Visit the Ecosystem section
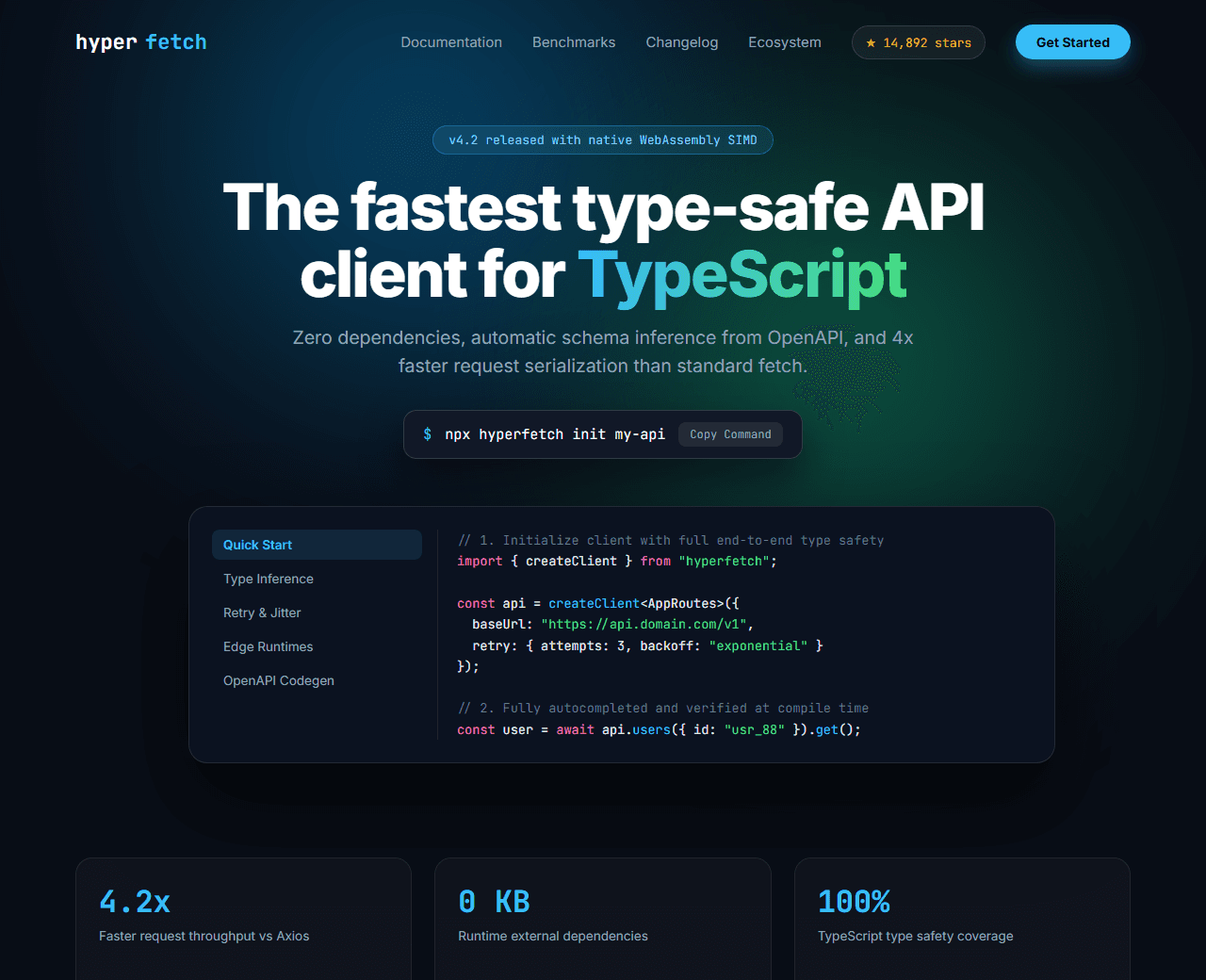This screenshot has height=980, width=1206. pos(785,42)
